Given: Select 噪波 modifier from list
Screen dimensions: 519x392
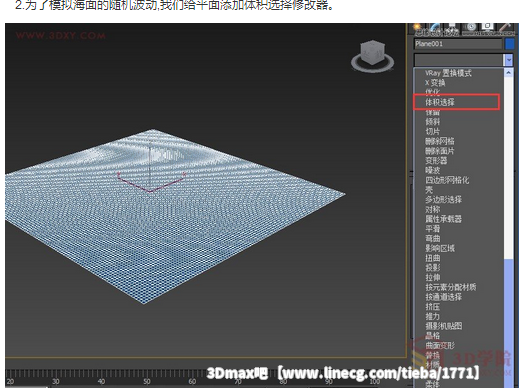Looking at the screenshot, I should pyautogui.click(x=433, y=170).
